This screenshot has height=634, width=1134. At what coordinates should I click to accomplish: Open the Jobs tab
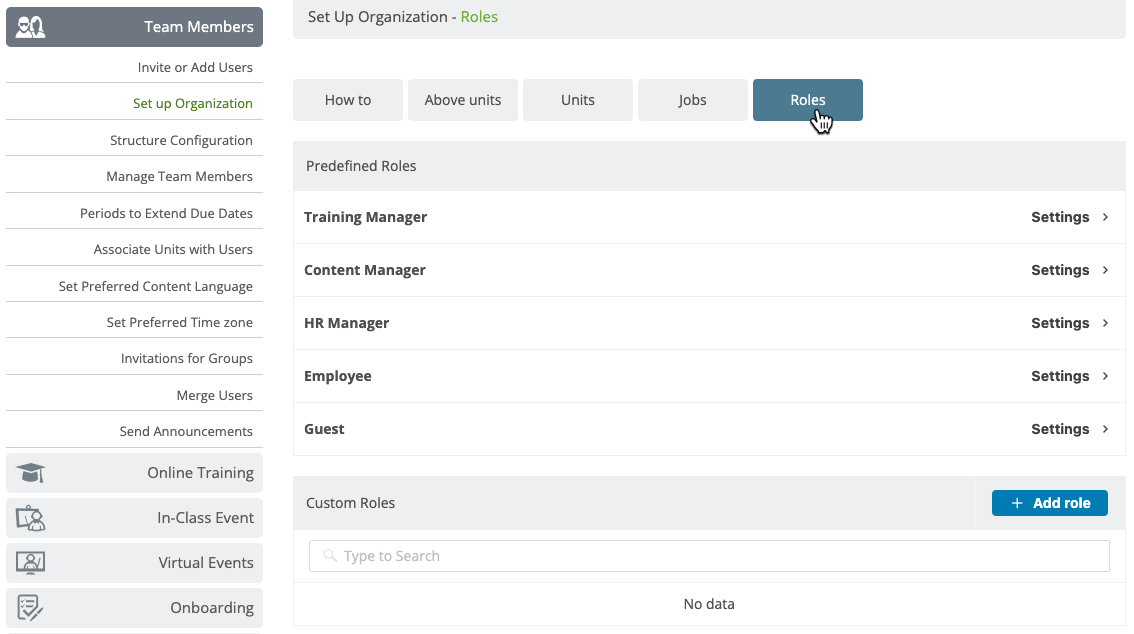click(692, 99)
